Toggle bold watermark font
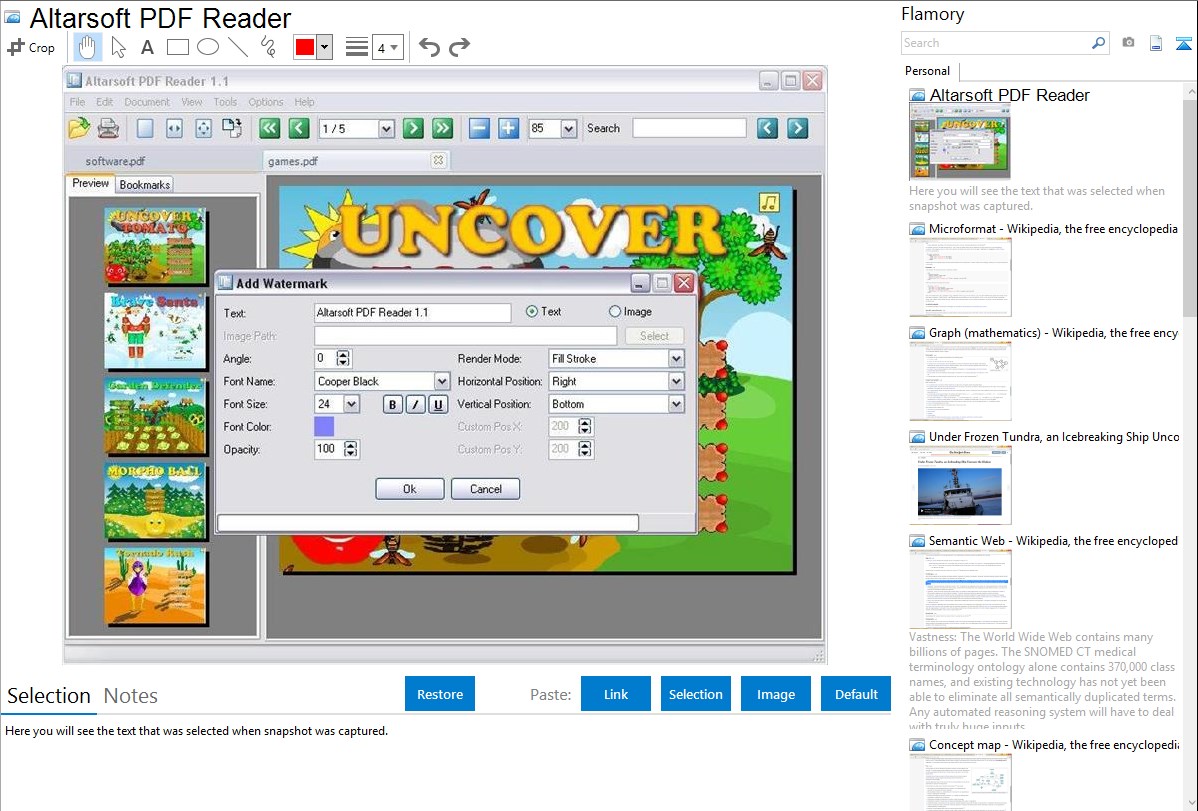 [x=393, y=404]
